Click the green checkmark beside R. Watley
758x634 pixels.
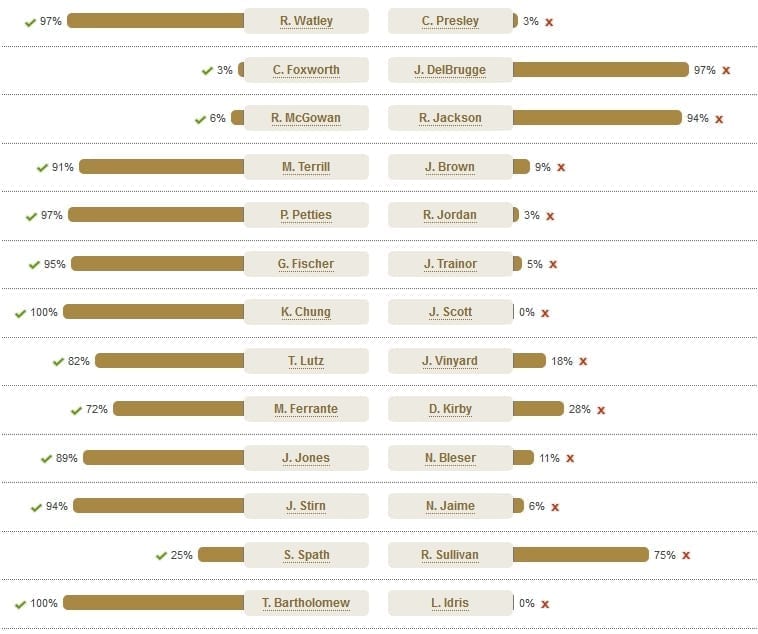tap(30, 22)
